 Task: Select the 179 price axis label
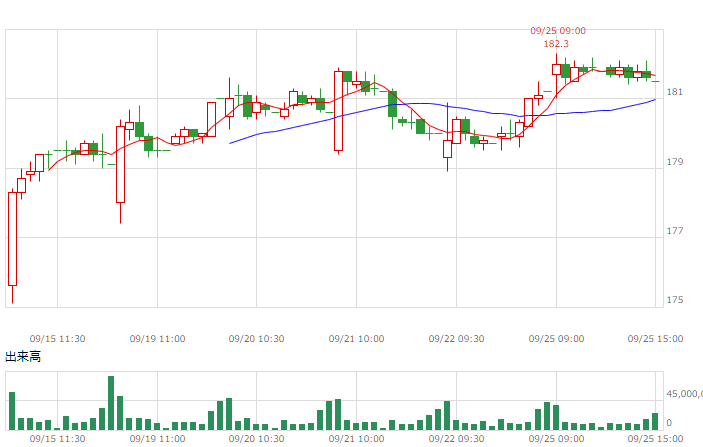(675, 162)
